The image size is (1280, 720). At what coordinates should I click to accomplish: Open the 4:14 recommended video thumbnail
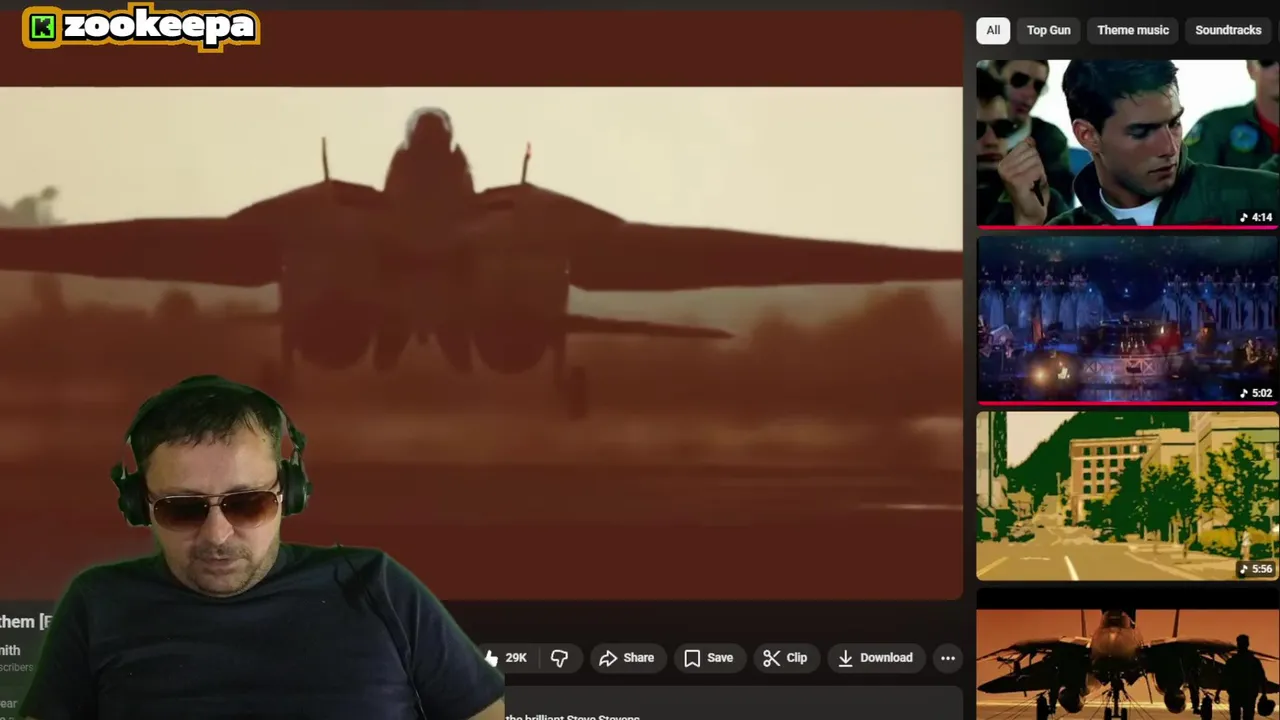1128,143
